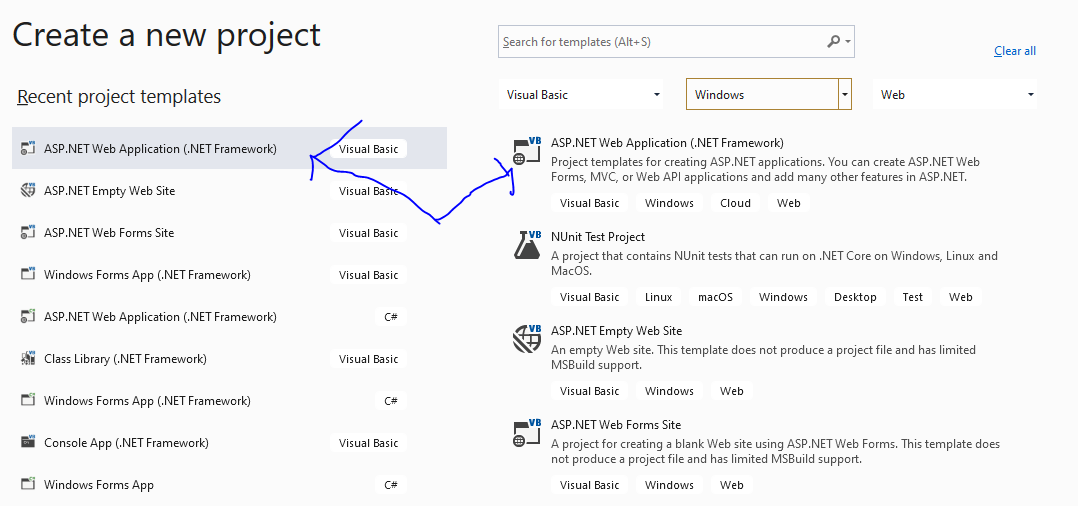
Task: Click Visual Basic tag under ASP.NET Web Application result
Action: 589,203
